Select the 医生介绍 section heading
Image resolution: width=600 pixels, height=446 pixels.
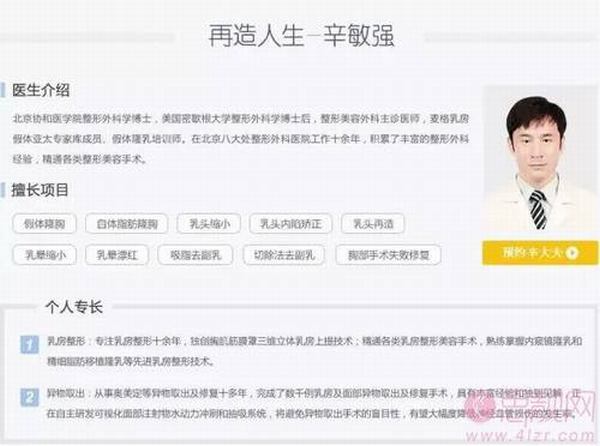[x=41, y=90]
